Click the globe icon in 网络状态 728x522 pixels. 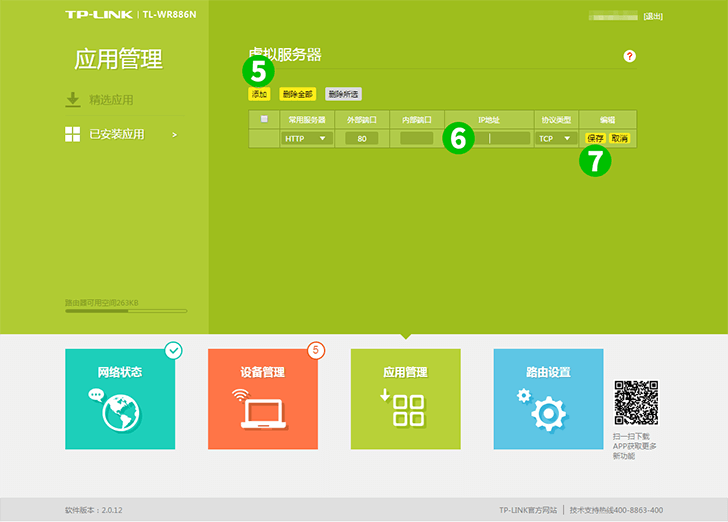121,413
